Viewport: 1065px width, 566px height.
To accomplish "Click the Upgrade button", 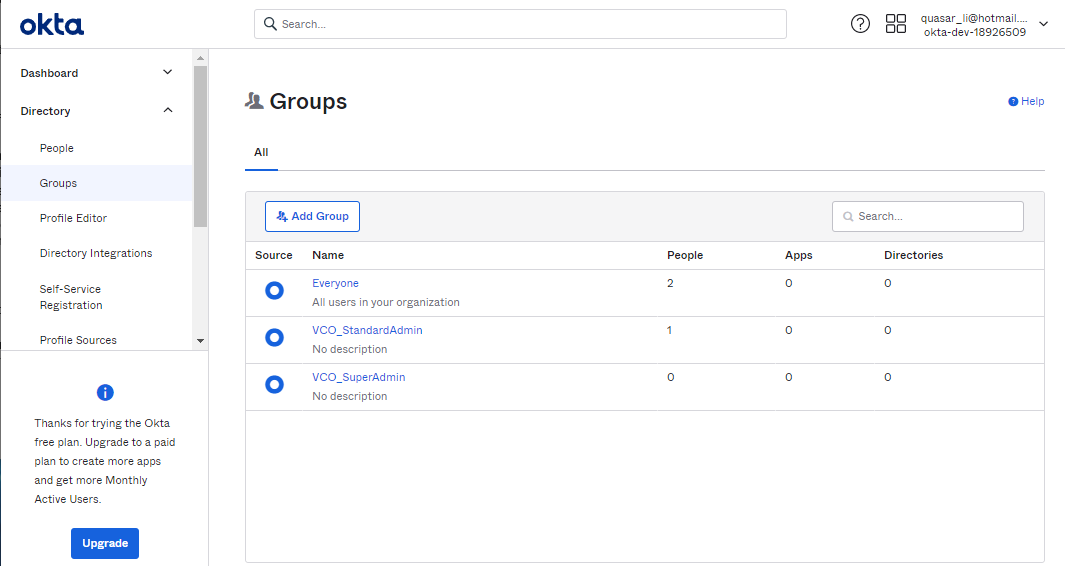I will [x=105, y=544].
